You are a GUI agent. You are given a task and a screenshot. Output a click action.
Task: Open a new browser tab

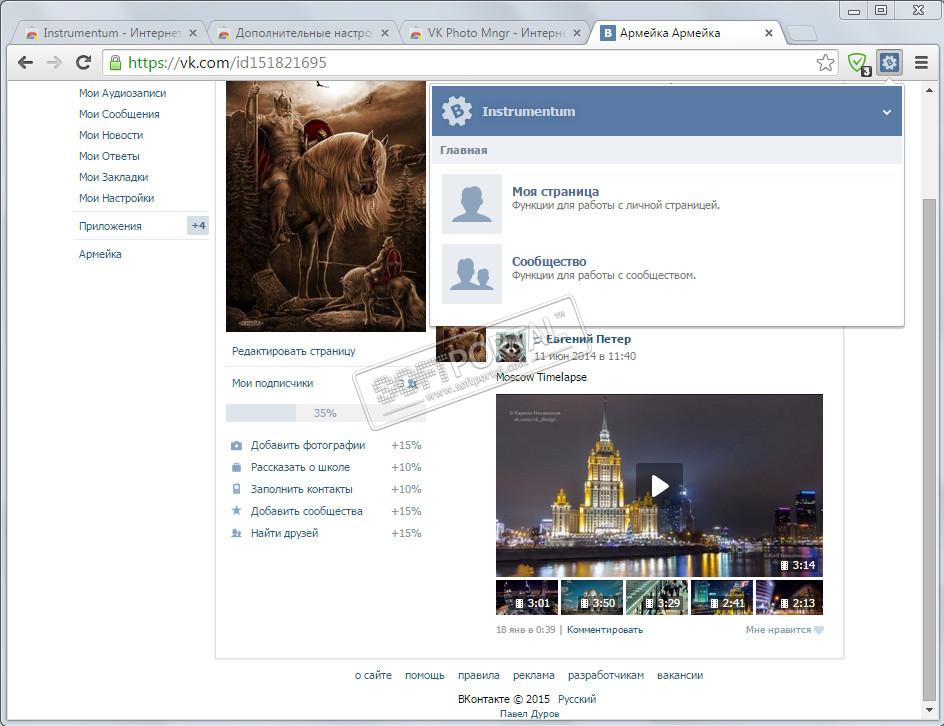click(801, 33)
